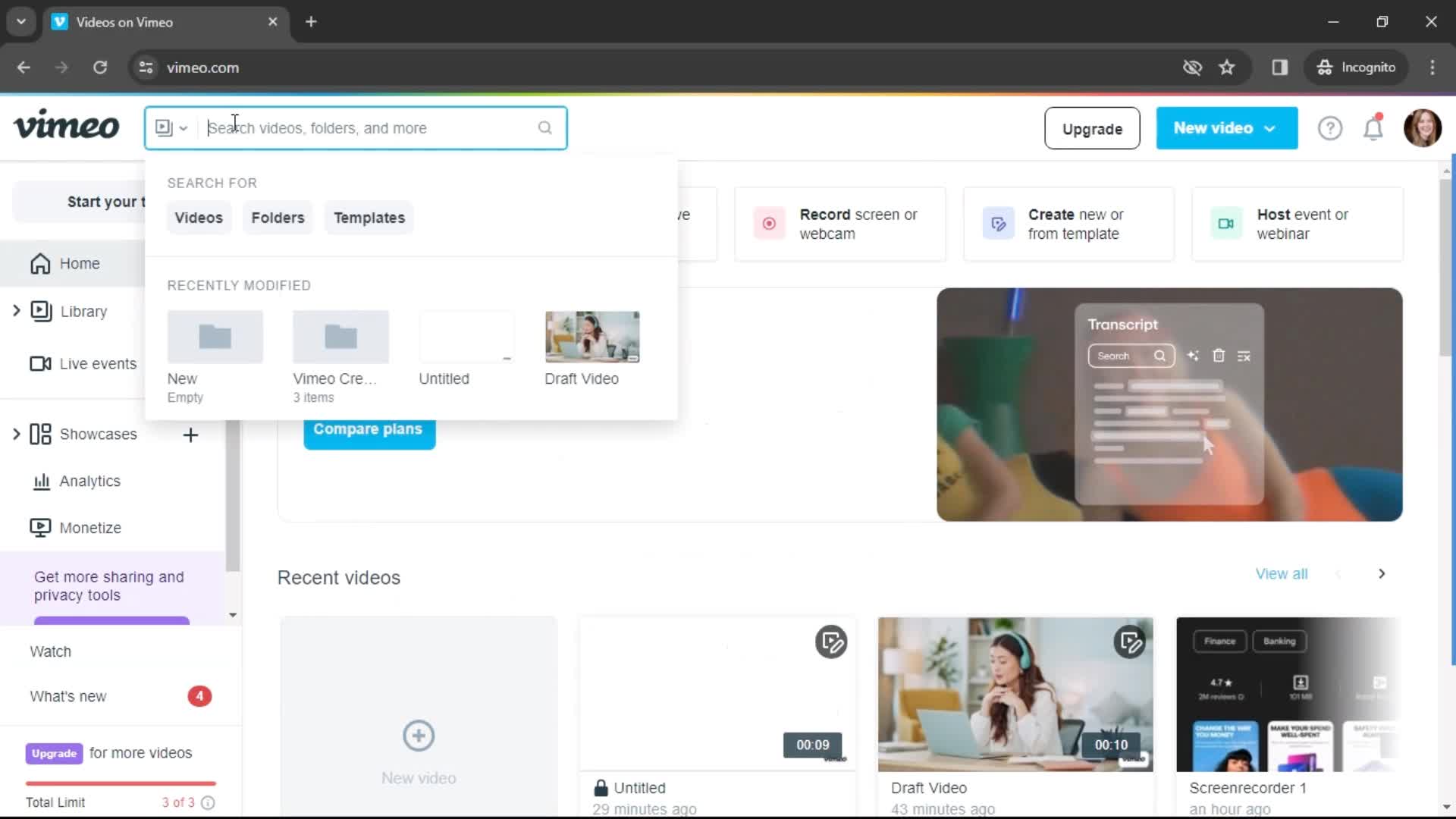The height and width of the screenshot is (819, 1456).
Task: Click the red record icon
Action: [x=769, y=224]
